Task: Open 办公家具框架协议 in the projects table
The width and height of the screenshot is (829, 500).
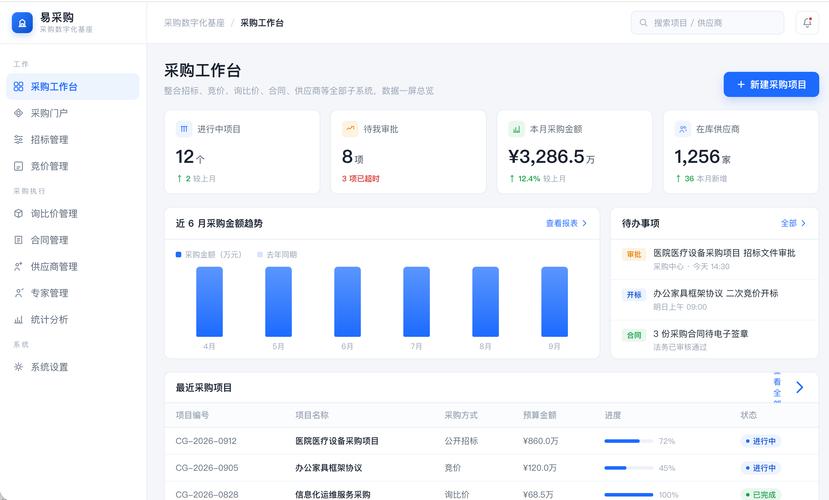Action: point(328,468)
